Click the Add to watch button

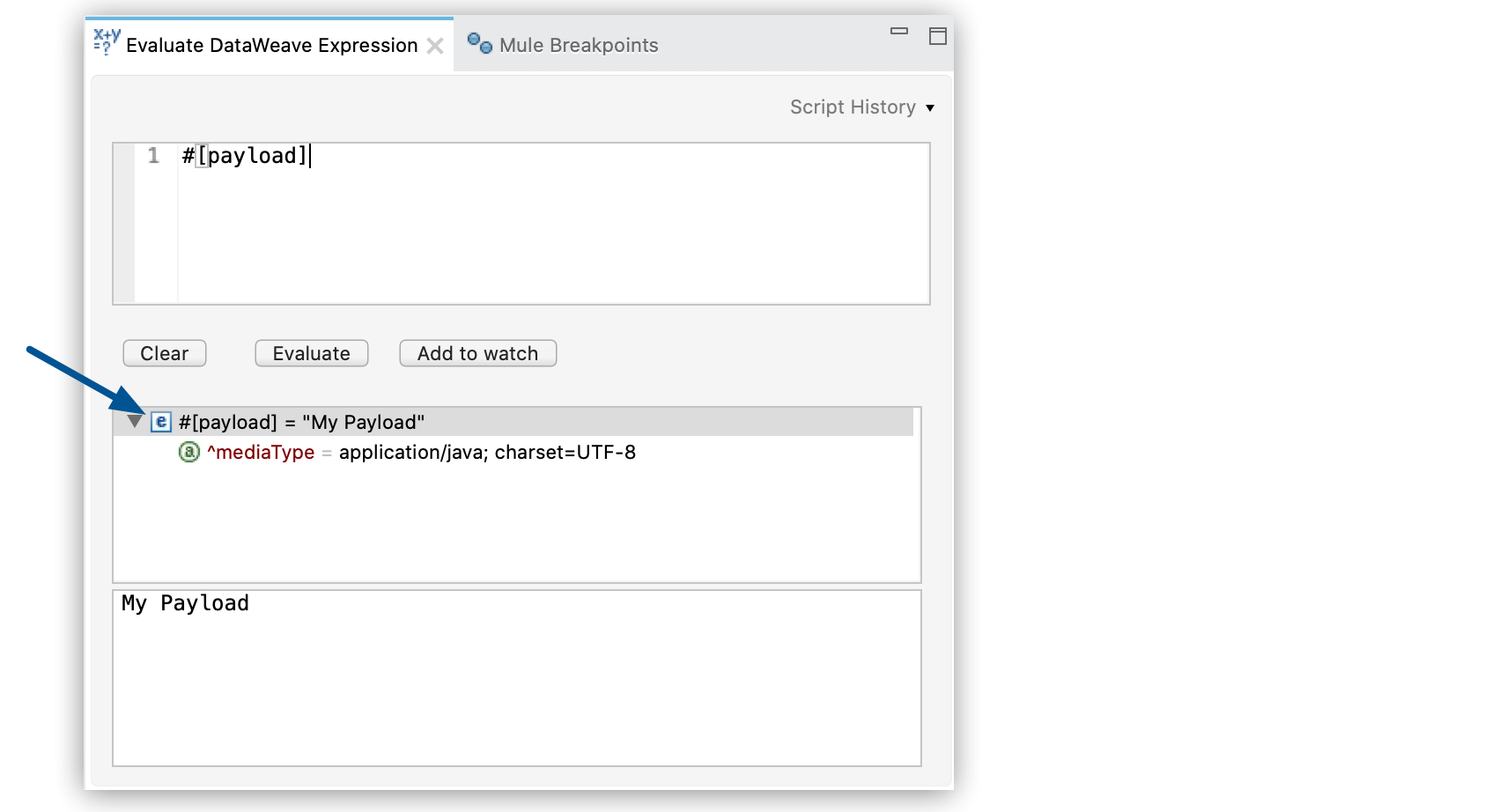click(x=477, y=353)
